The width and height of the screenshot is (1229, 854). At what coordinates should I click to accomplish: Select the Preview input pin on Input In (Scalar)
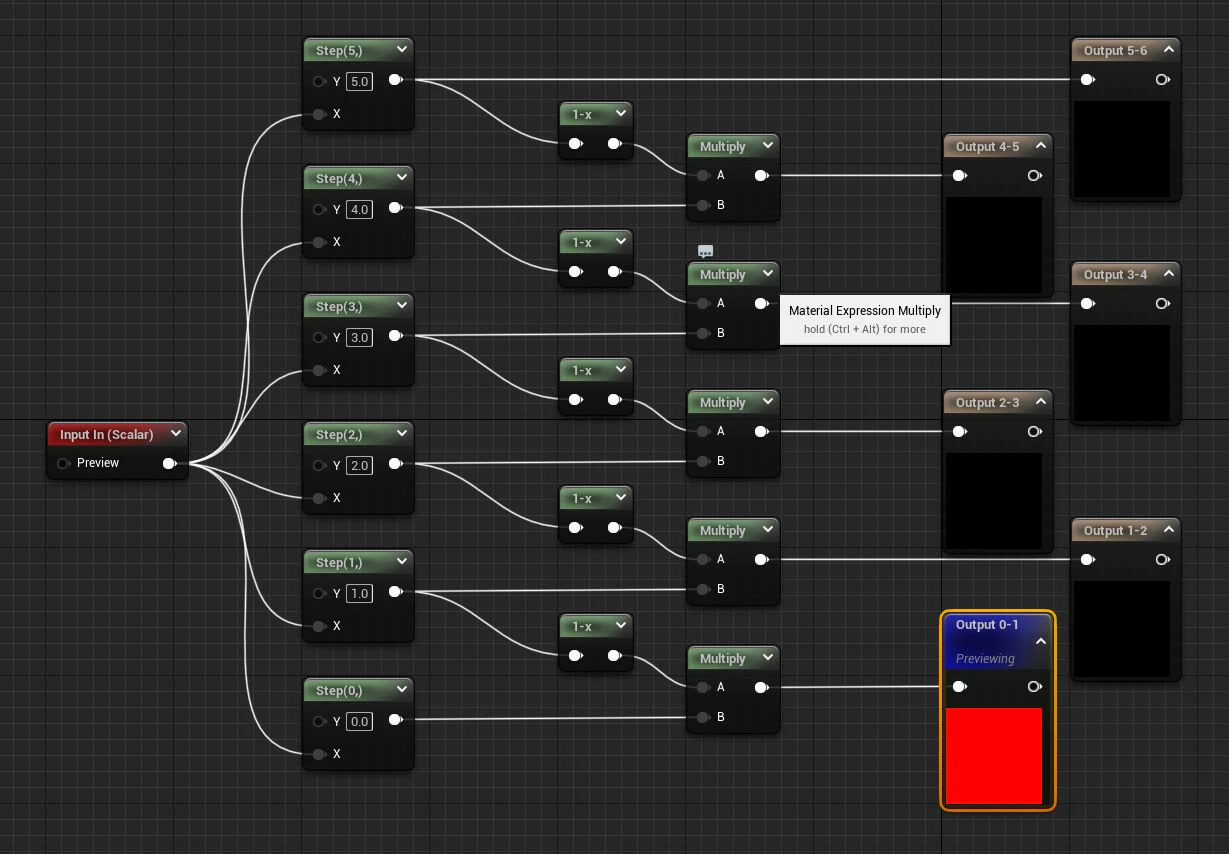click(x=64, y=463)
